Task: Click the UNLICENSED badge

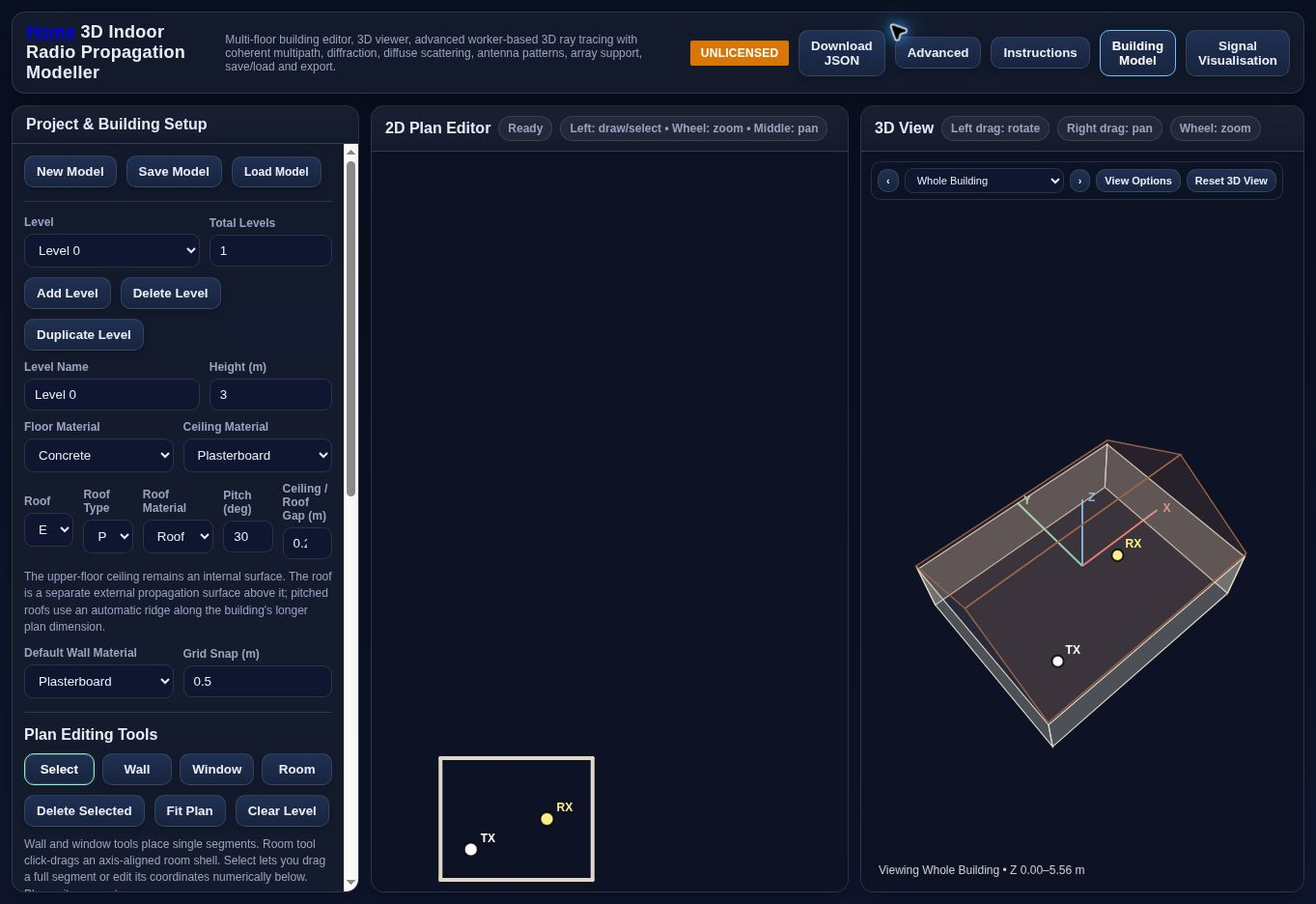Action: coord(740,53)
